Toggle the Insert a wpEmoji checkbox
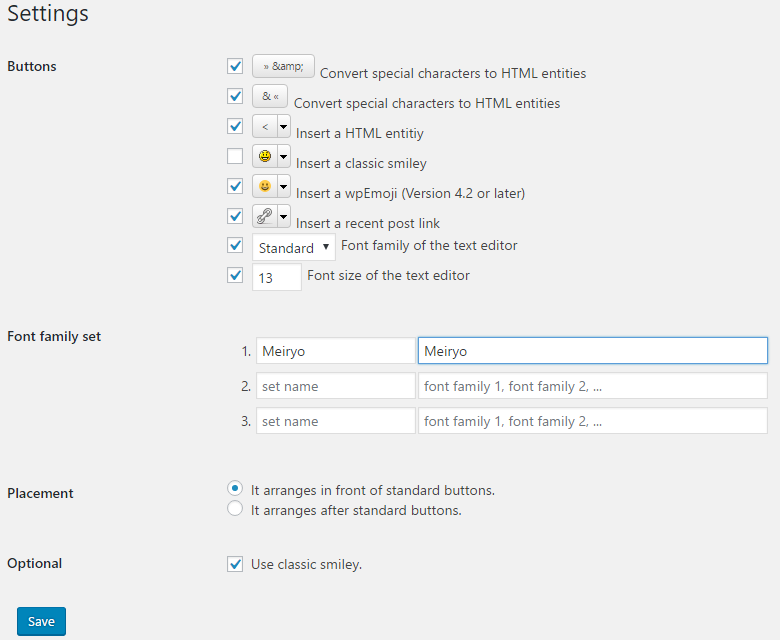This screenshot has height=640, width=780. 235,186
